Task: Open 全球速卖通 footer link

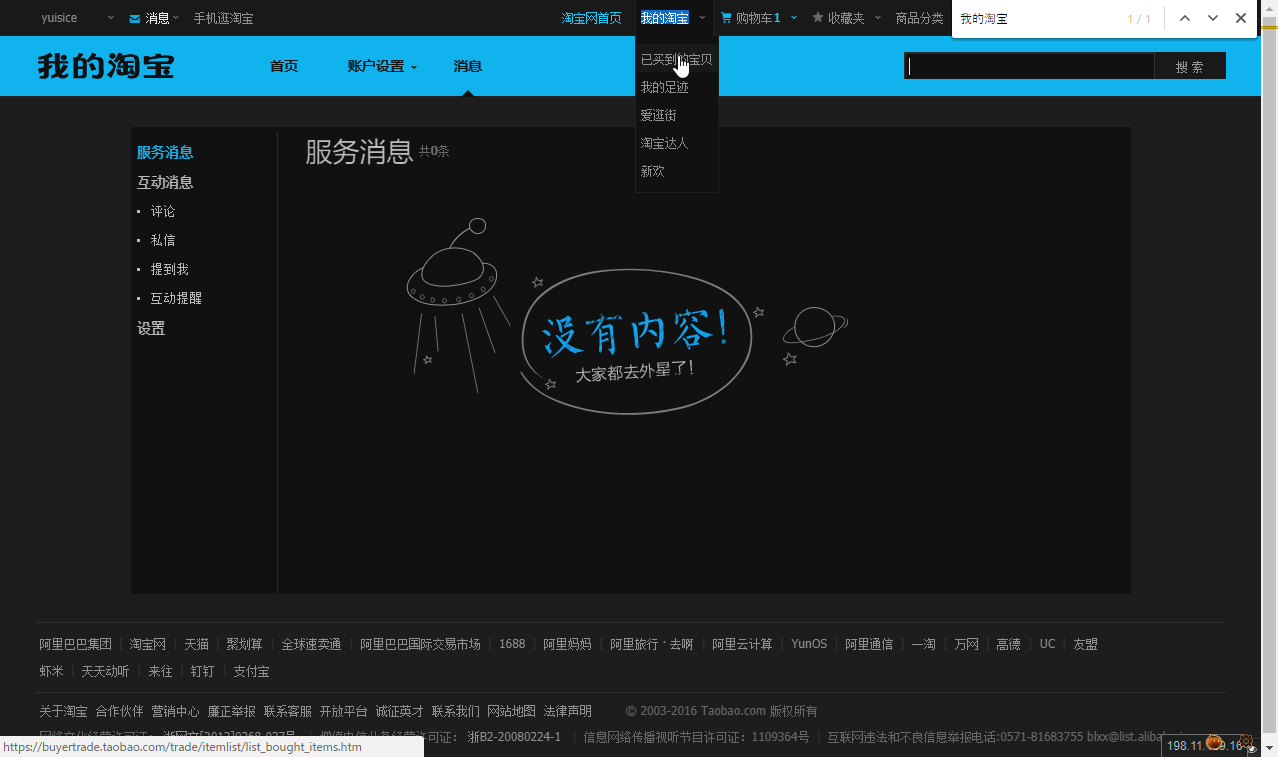Action: (x=311, y=644)
